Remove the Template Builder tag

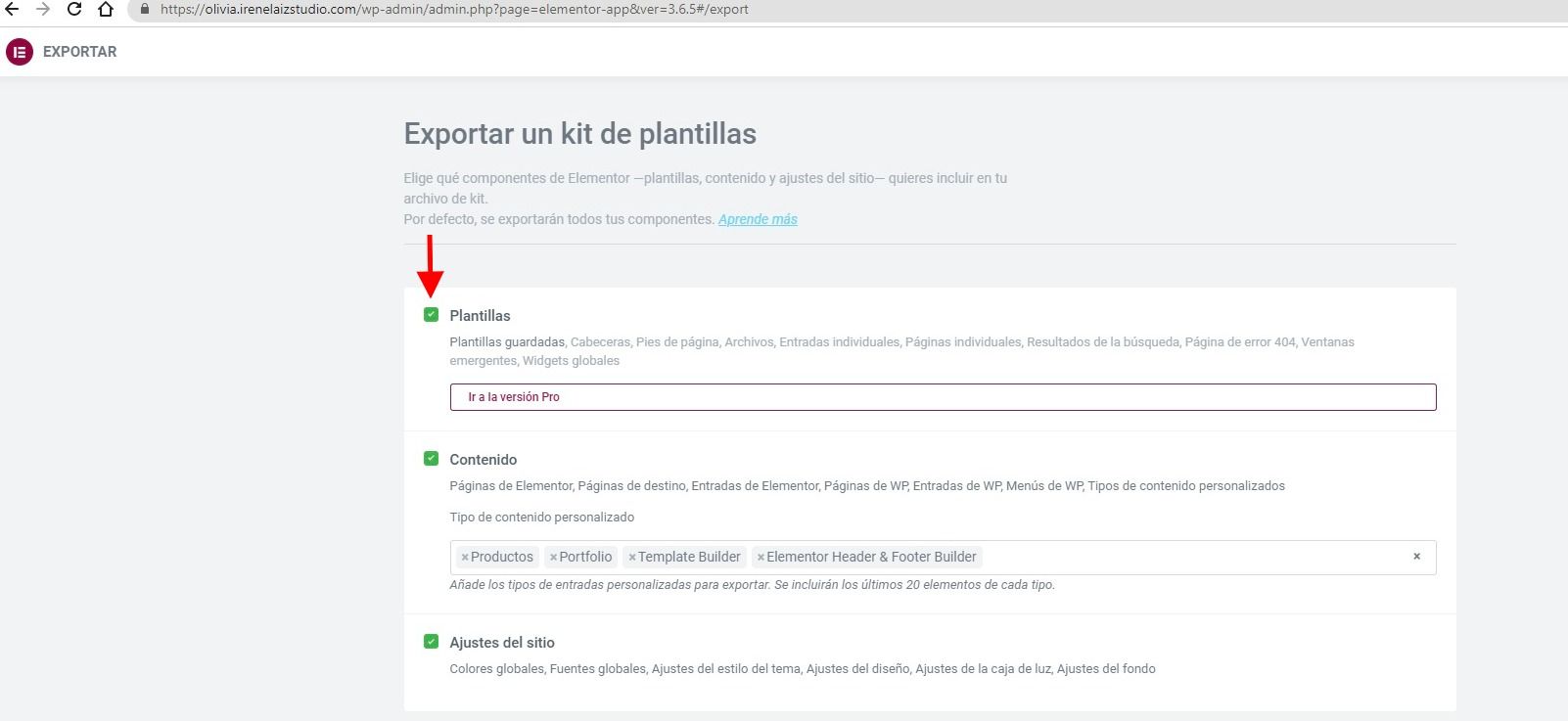[632, 558]
